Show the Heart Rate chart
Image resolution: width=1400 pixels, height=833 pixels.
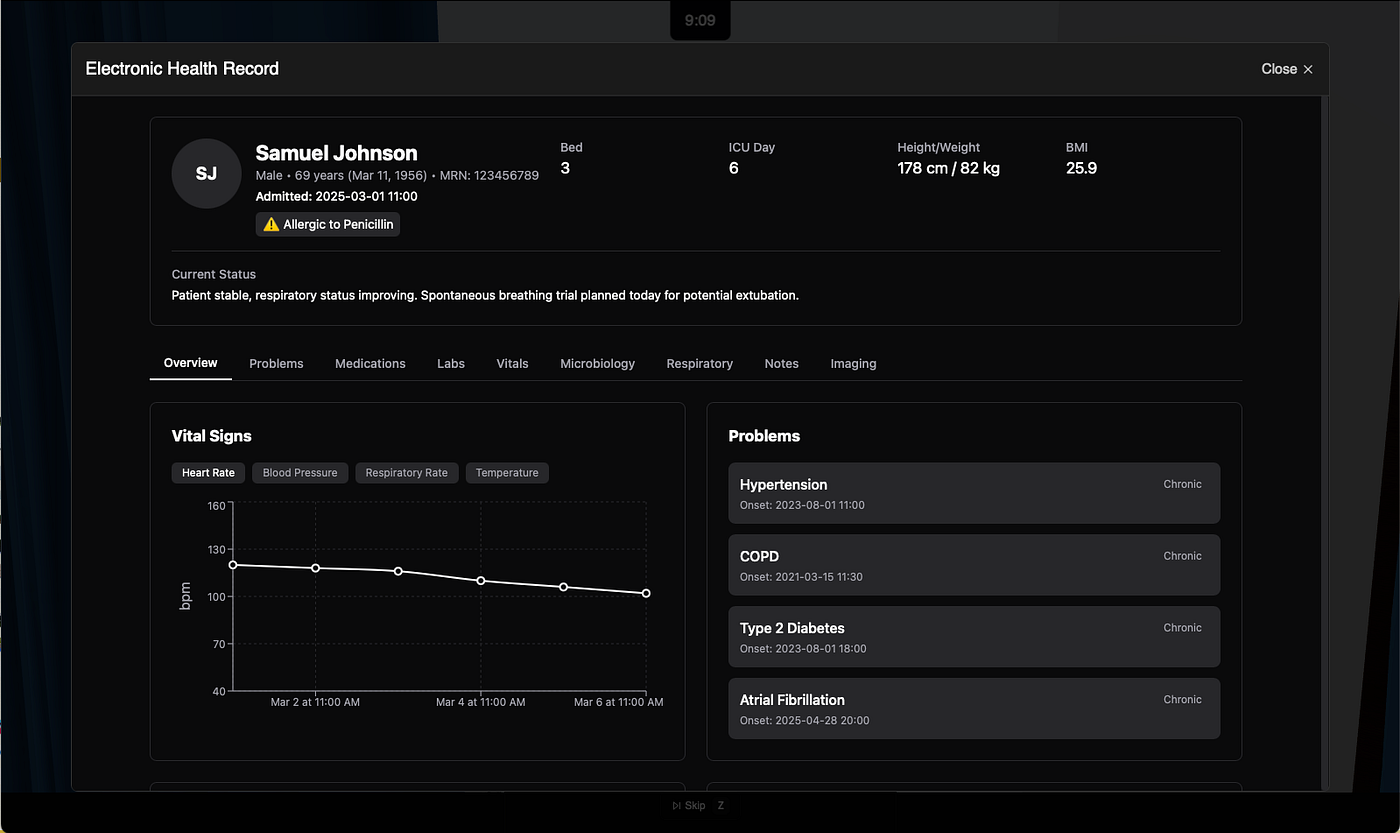pos(208,473)
